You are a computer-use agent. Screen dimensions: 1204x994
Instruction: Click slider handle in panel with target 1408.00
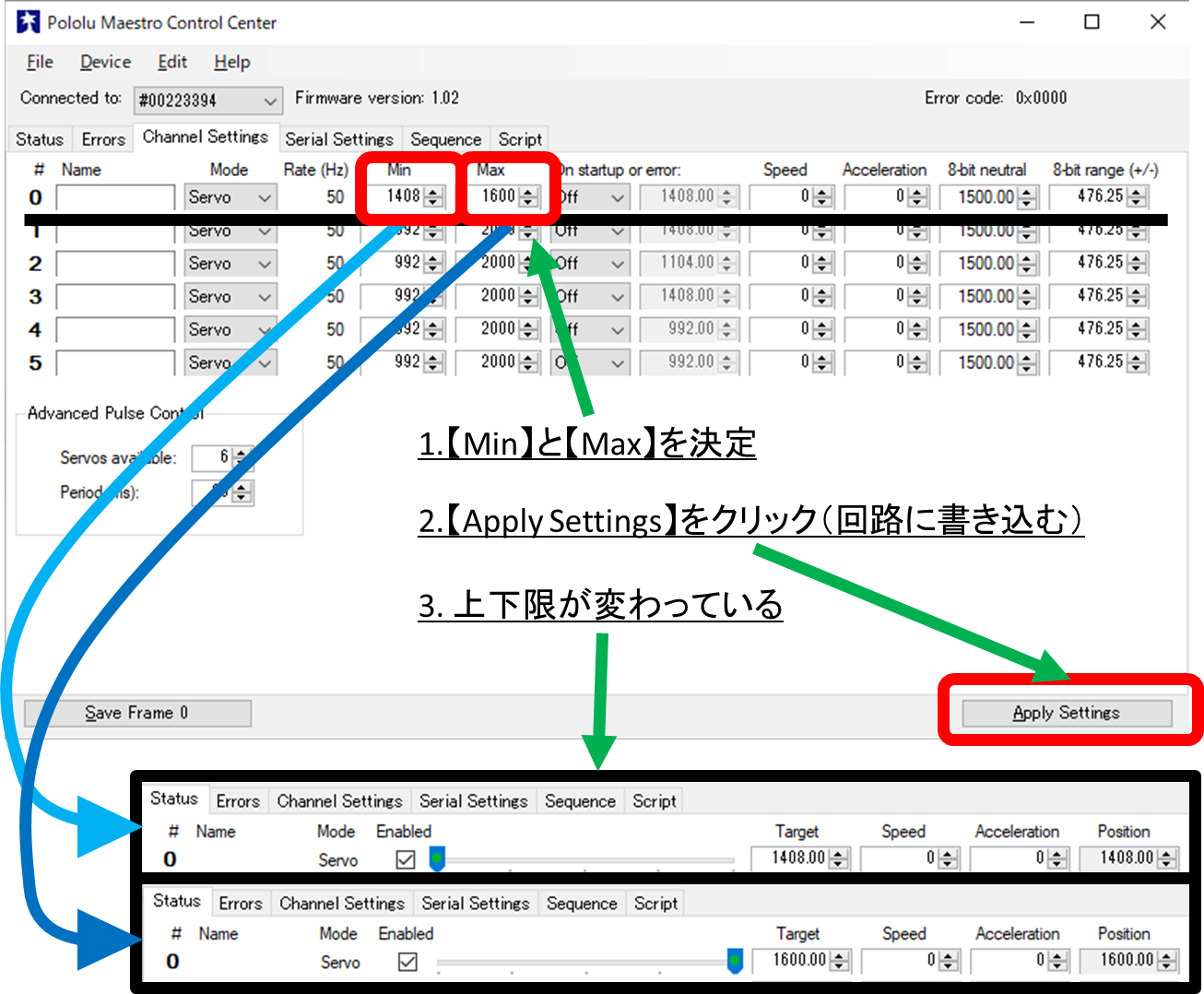pos(437,859)
